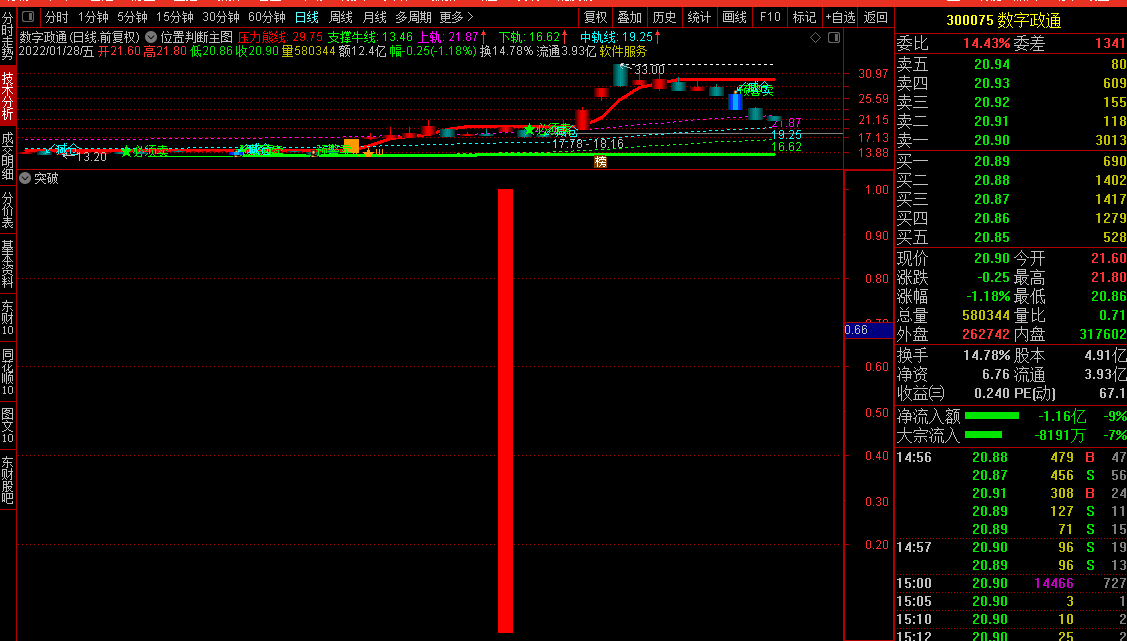Open the 同花顺10 side tab
This screenshot has width=1127, height=641.
pos(8,372)
